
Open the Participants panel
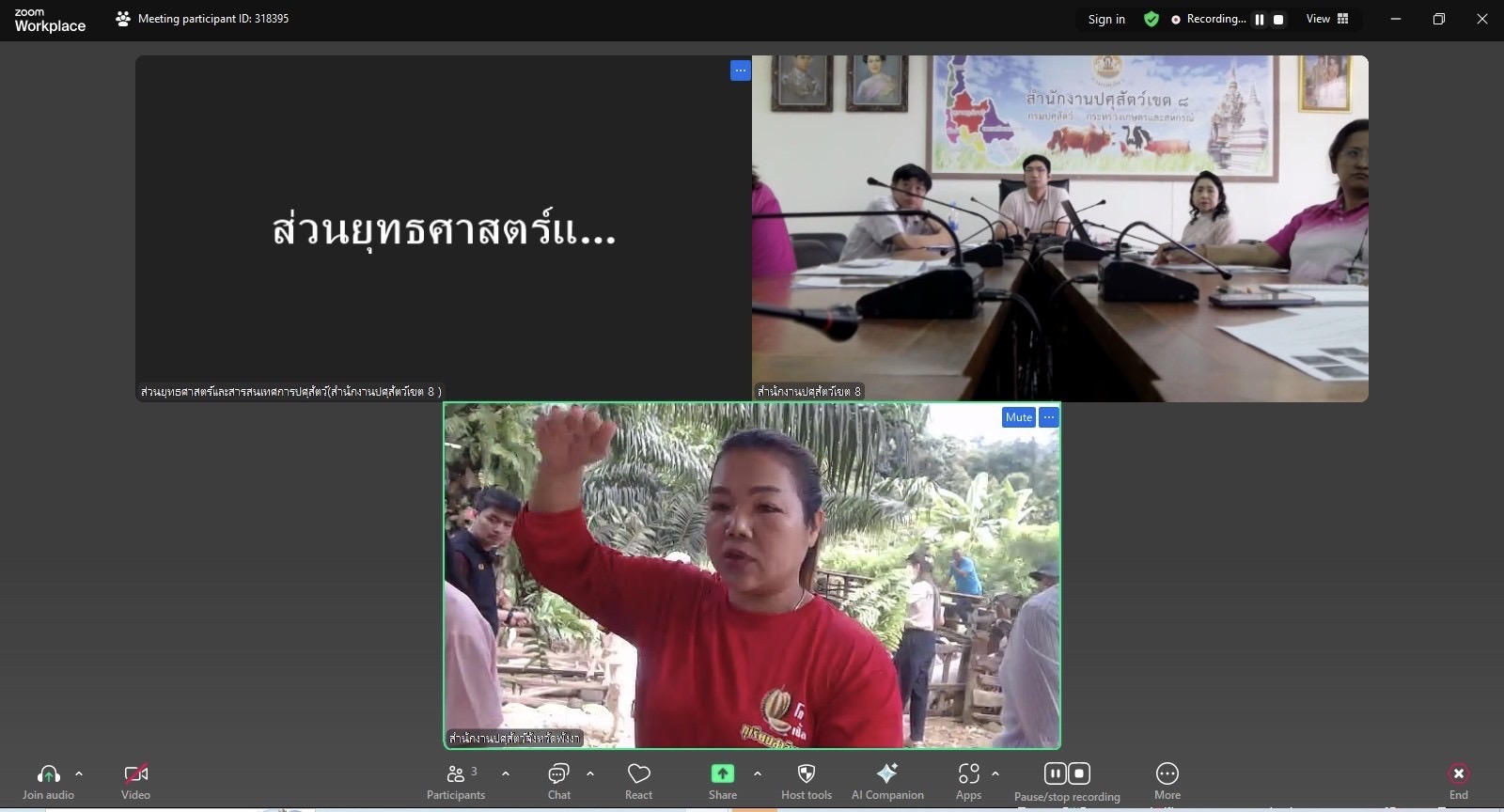(x=456, y=781)
